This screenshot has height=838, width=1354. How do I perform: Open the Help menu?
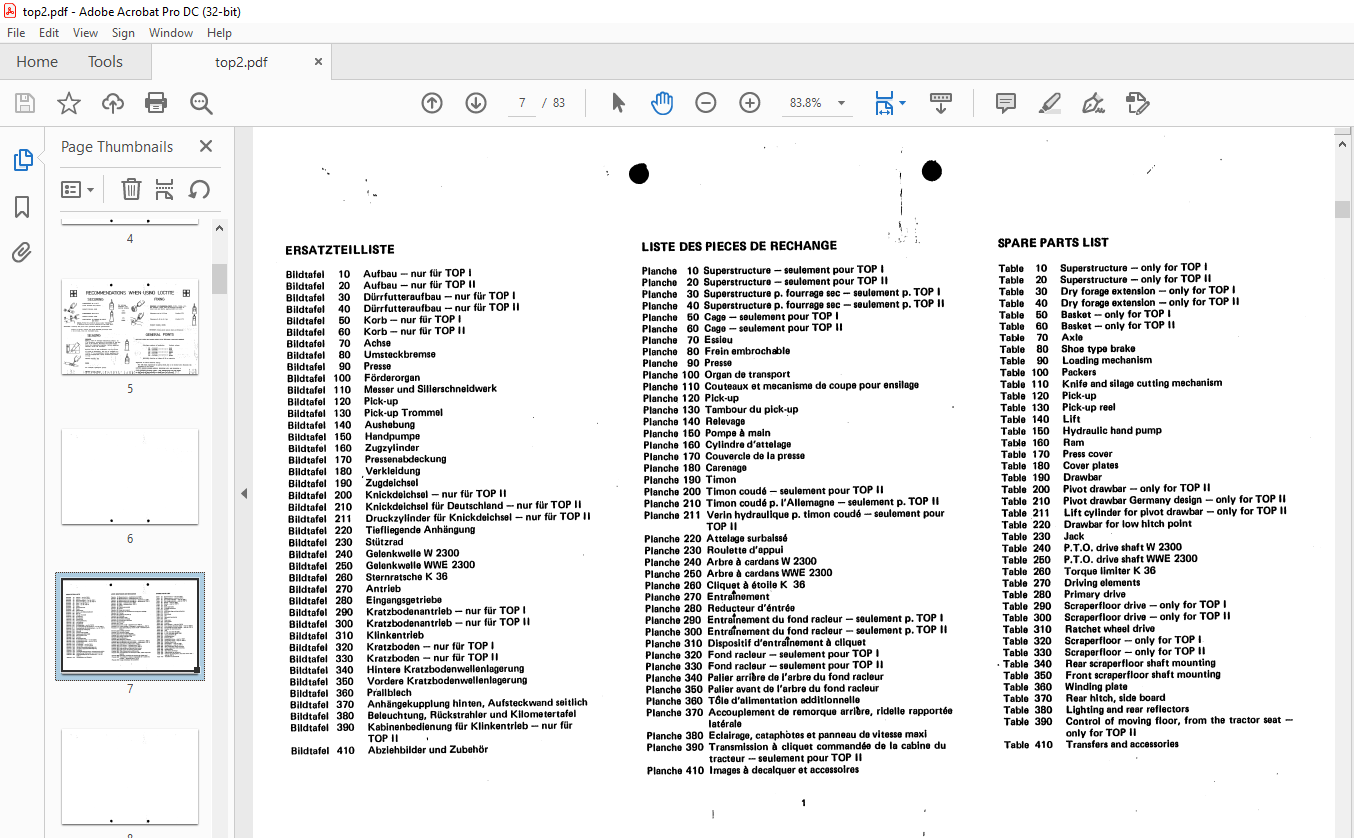click(219, 33)
